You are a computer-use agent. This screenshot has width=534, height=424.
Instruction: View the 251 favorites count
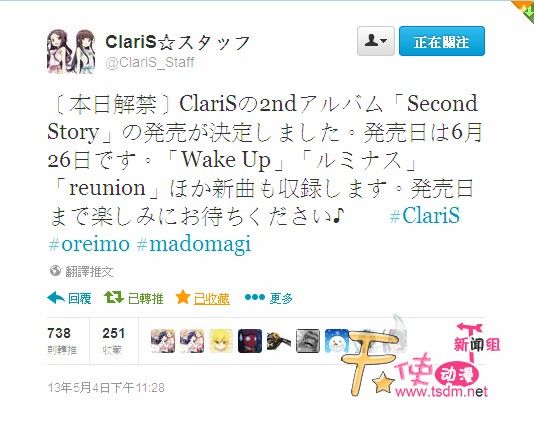coord(114,341)
